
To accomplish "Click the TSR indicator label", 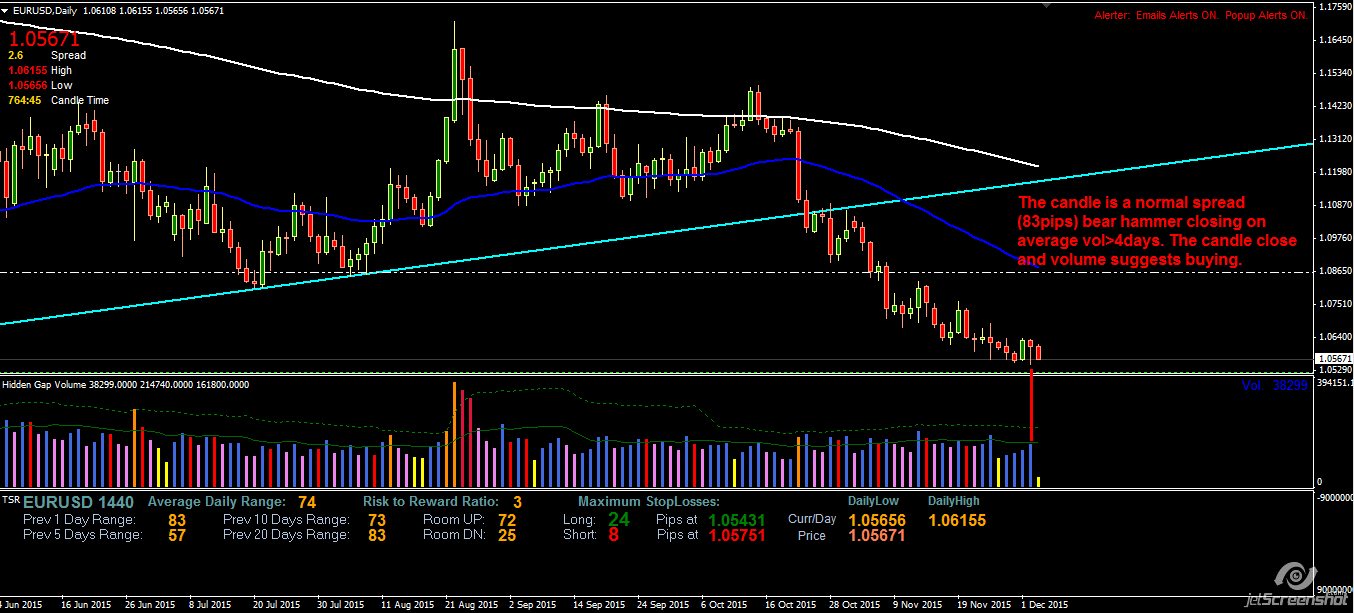I will (x=10, y=498).
